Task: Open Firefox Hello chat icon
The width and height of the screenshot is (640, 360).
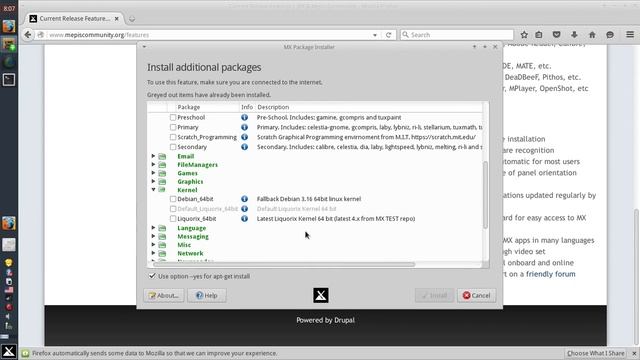Action: [x=610, y=35]
